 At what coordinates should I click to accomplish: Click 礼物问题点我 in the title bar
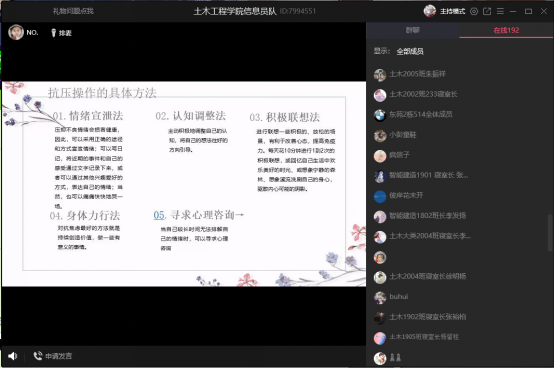73,11
